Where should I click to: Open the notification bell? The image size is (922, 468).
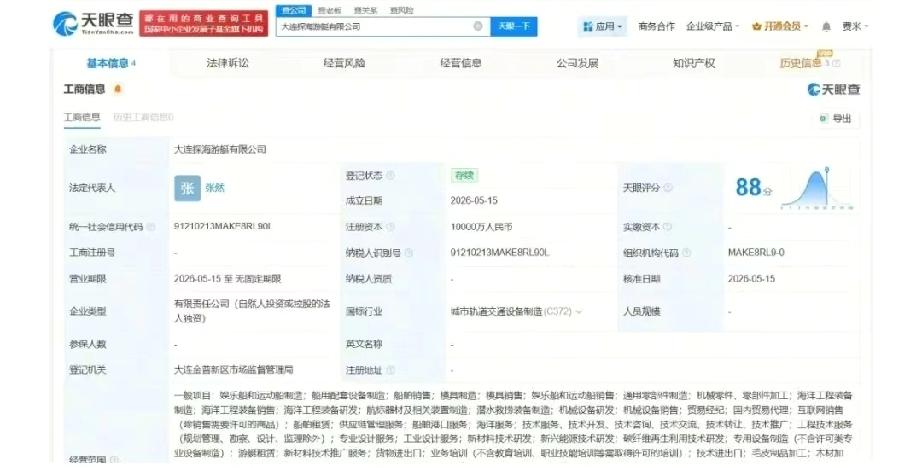pos(826,26)
